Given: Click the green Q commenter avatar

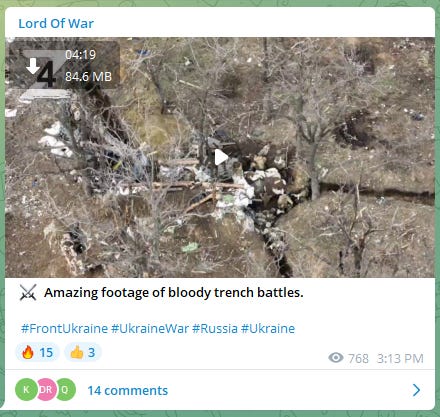Looking at the screenshot, I should [x=65, y=389].
